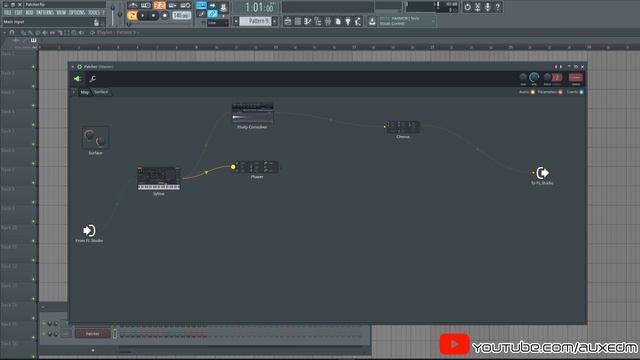Click the previous pattern arrow
The image size is (640, 360).
coord(236,21)
